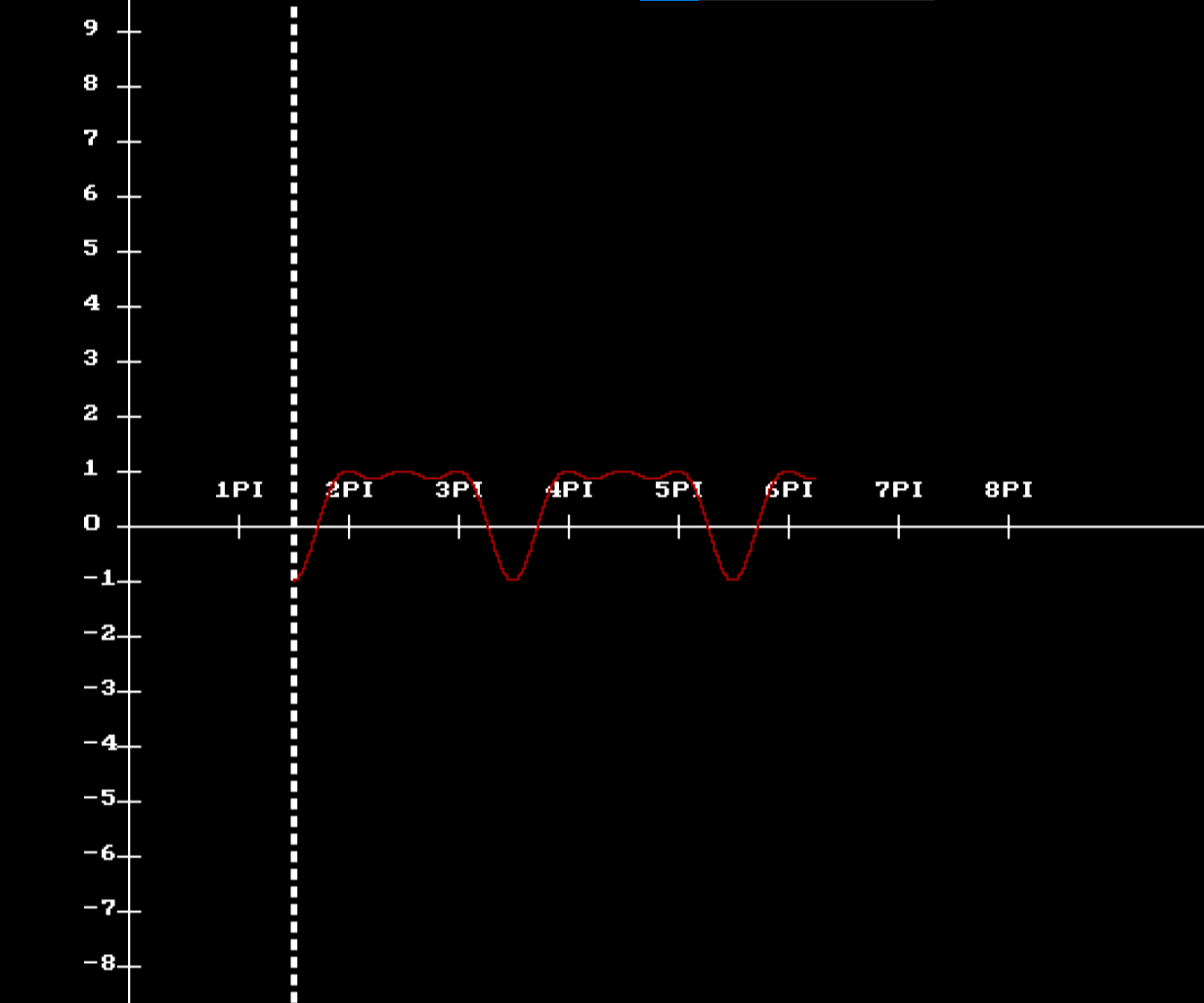Click the y-axis label -4
The image size is (1204, 1003).
pos(99,742)
